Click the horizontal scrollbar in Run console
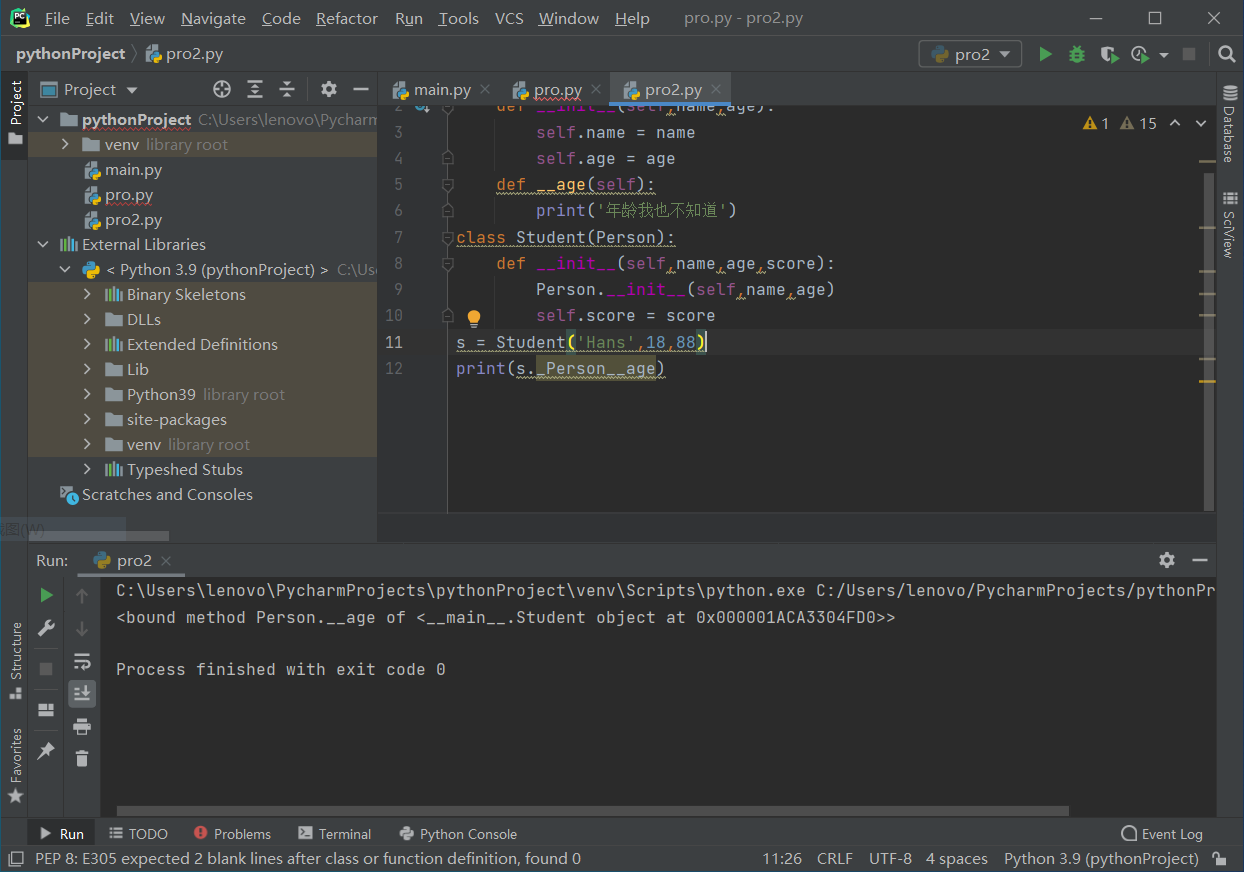1244x872 pixels. (592, 811)
